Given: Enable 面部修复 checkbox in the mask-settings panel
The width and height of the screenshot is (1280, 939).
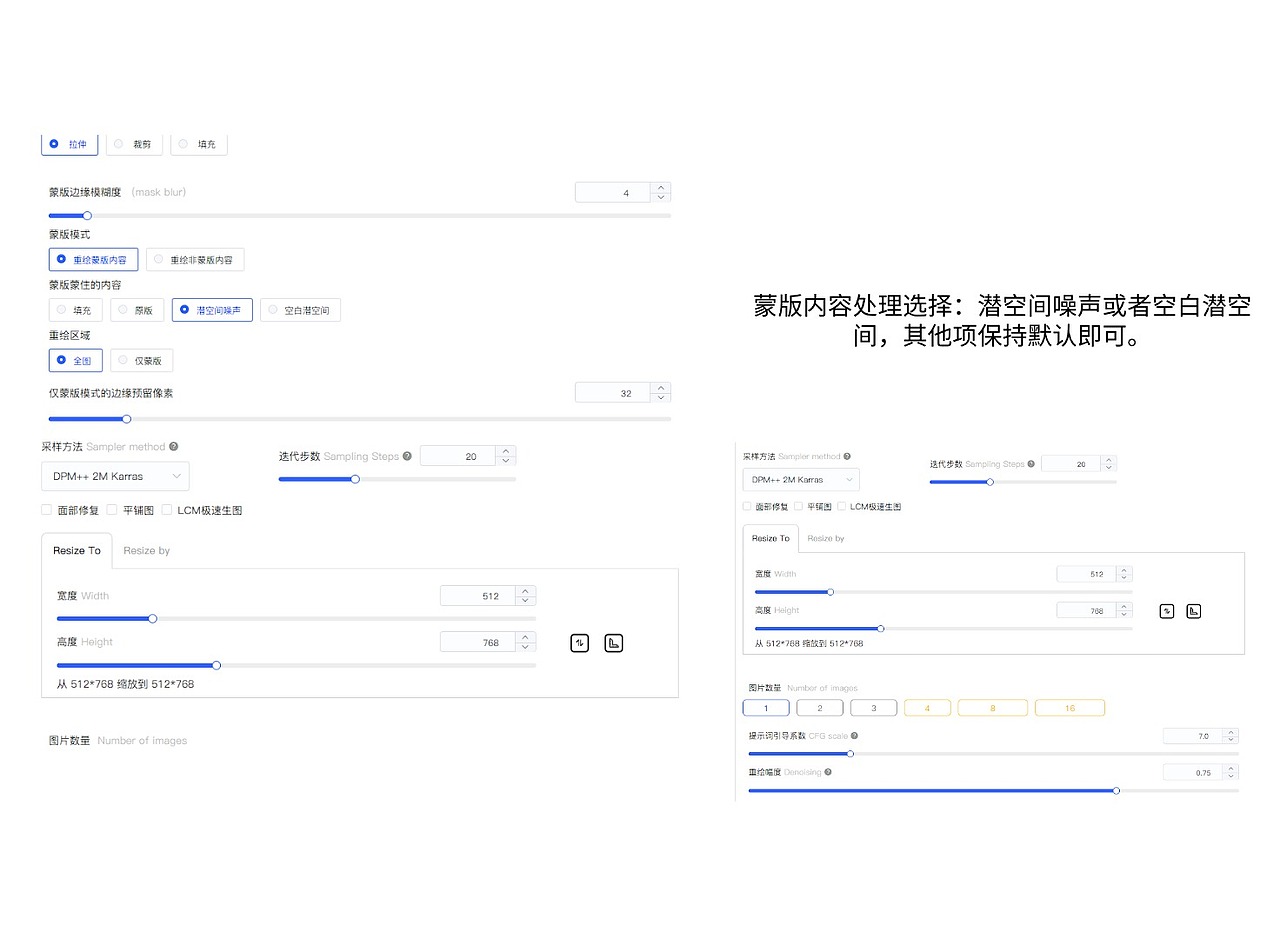Looking at the screenshot, I should click(x=47, y=510).
